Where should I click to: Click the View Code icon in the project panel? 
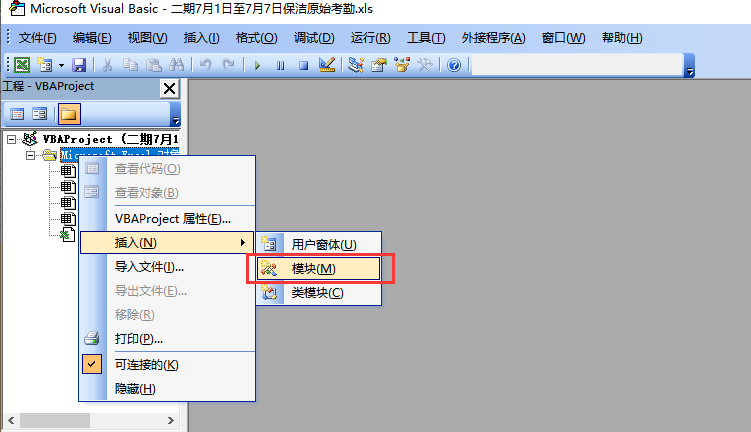17,114
